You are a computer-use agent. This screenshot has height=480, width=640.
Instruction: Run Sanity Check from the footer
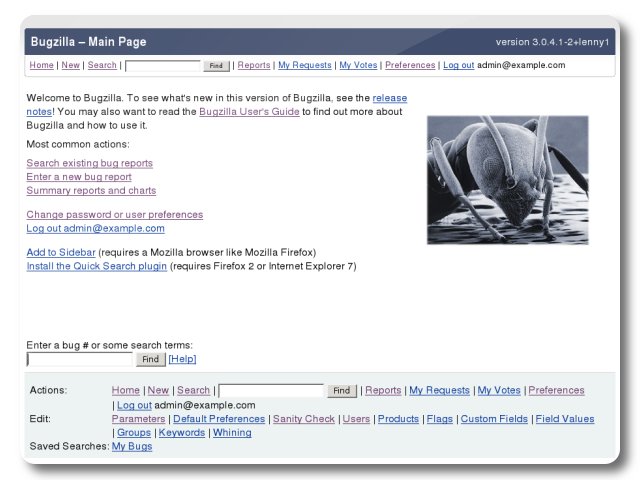(x=304, y=419)
